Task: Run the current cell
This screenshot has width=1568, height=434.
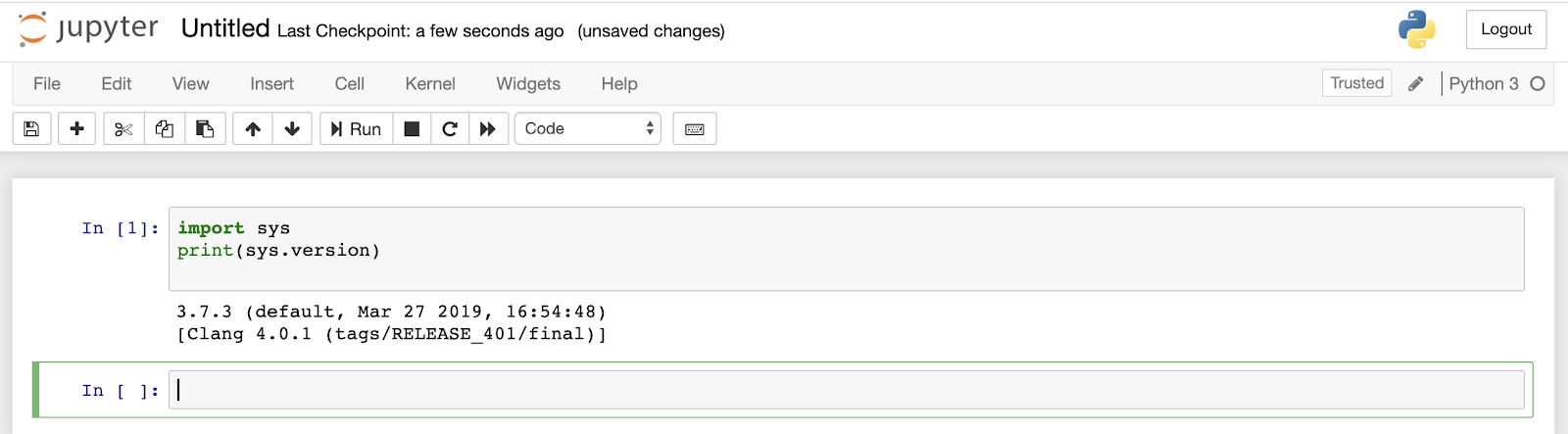Action: click(x=357, y=129)
